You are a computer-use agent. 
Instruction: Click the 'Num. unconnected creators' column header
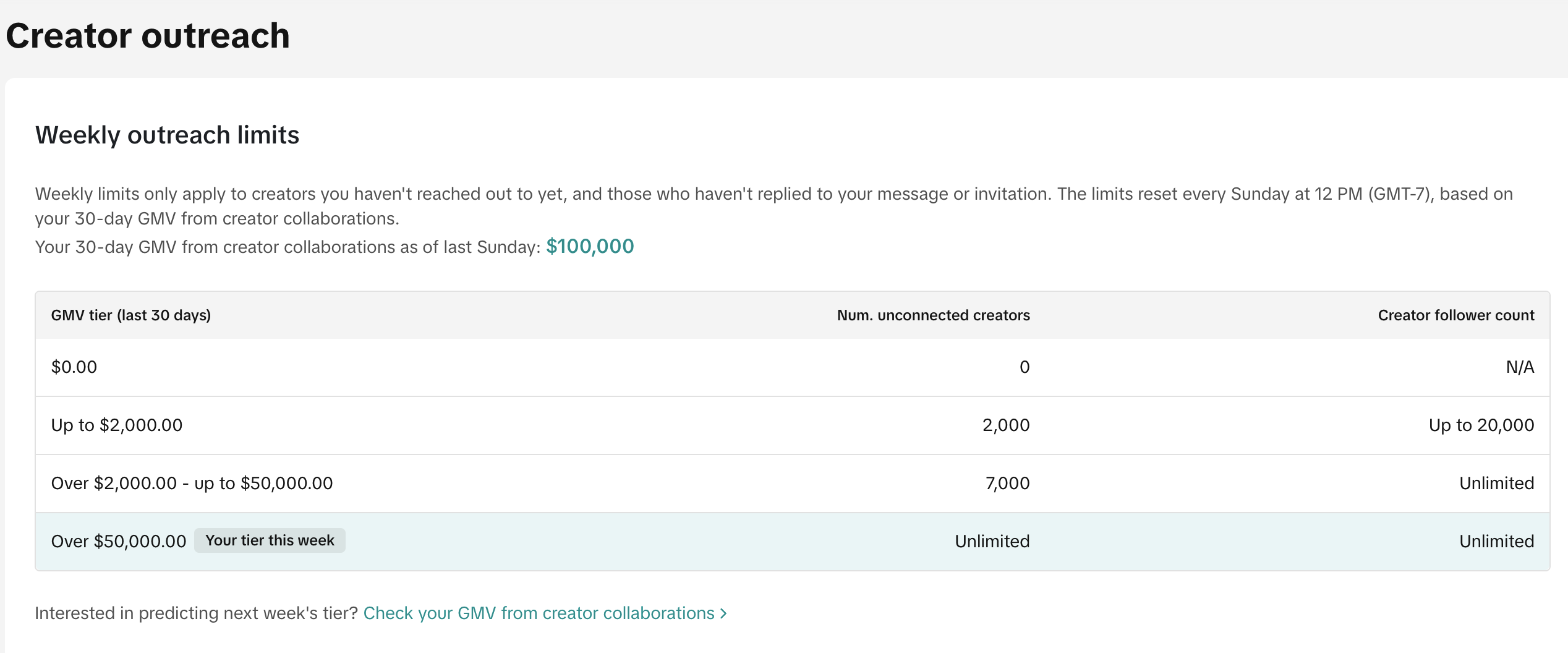click(x=933, y=315)
